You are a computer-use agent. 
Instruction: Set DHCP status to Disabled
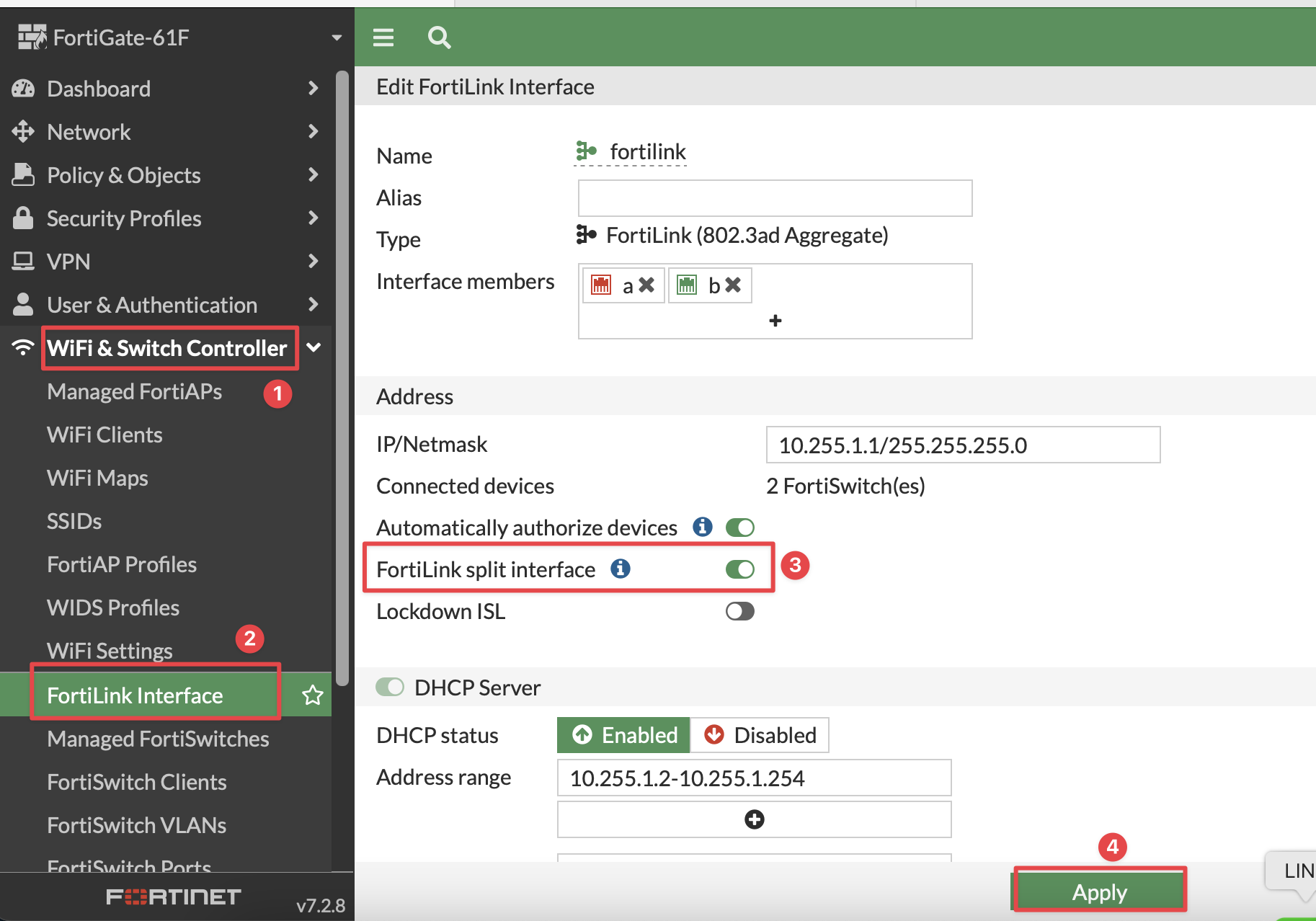pos(760,735)
